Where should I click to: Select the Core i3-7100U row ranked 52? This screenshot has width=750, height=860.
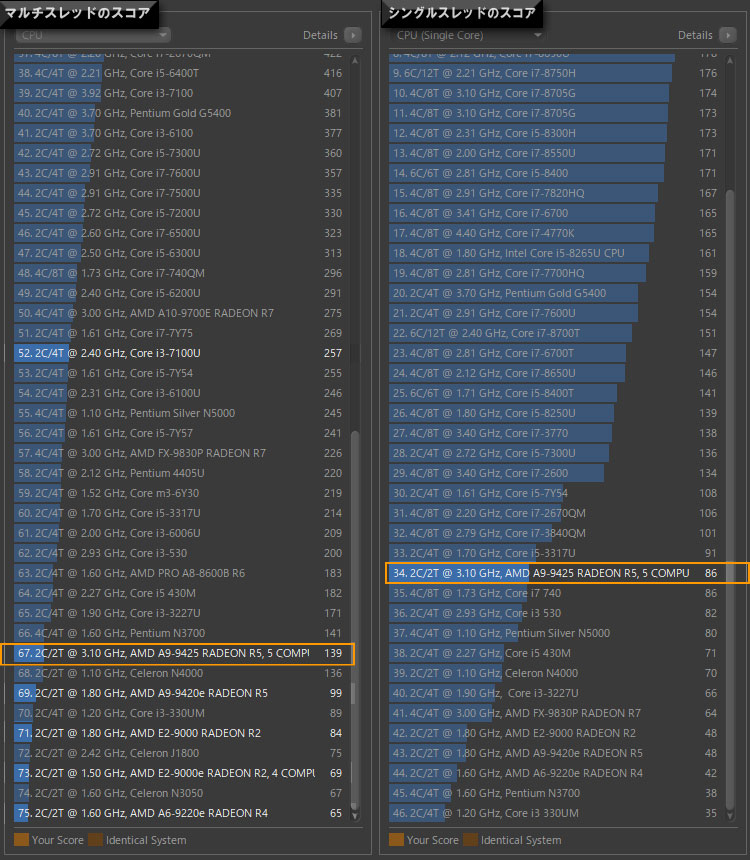point(170,353)
